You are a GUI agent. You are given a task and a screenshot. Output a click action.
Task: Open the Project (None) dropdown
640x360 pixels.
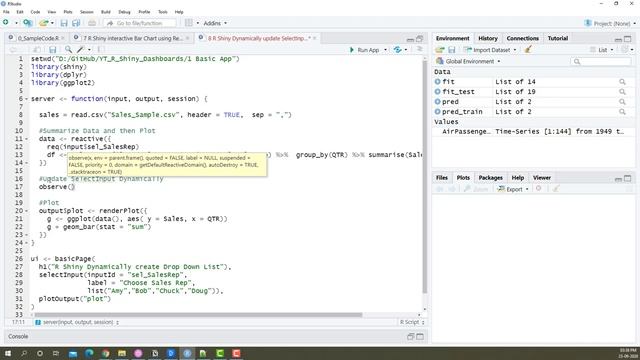pyautogui.click(x=610, y=23)
